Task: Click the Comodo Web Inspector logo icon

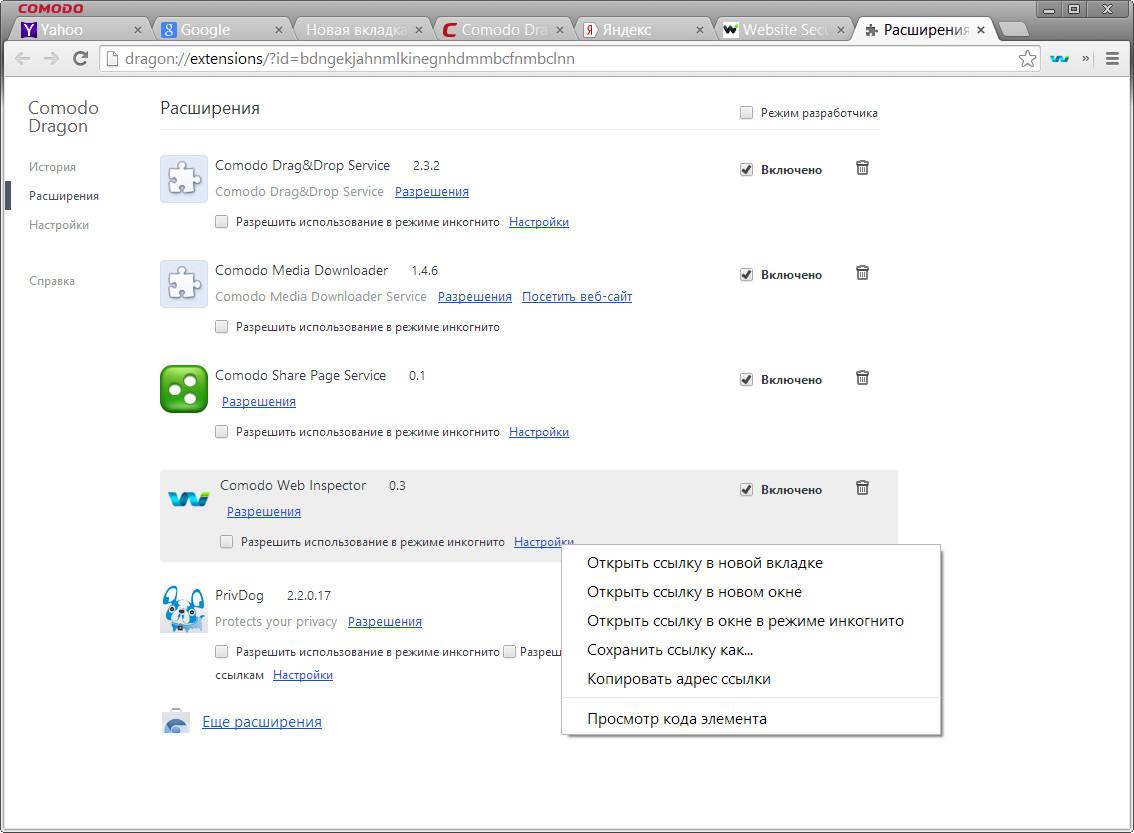Action: point(188,498)
